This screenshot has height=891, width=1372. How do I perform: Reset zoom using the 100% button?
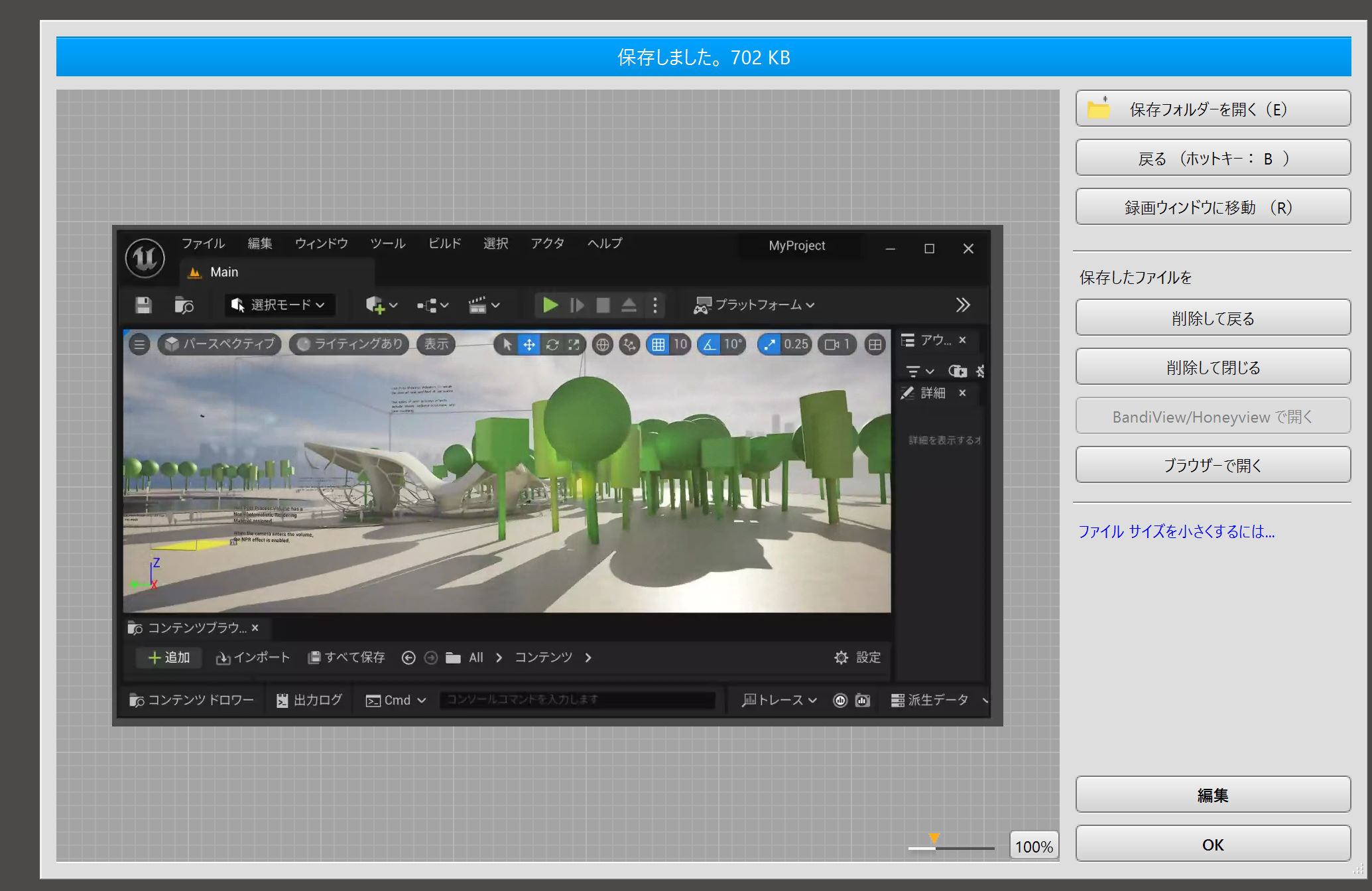click(x=1033, y=846)
